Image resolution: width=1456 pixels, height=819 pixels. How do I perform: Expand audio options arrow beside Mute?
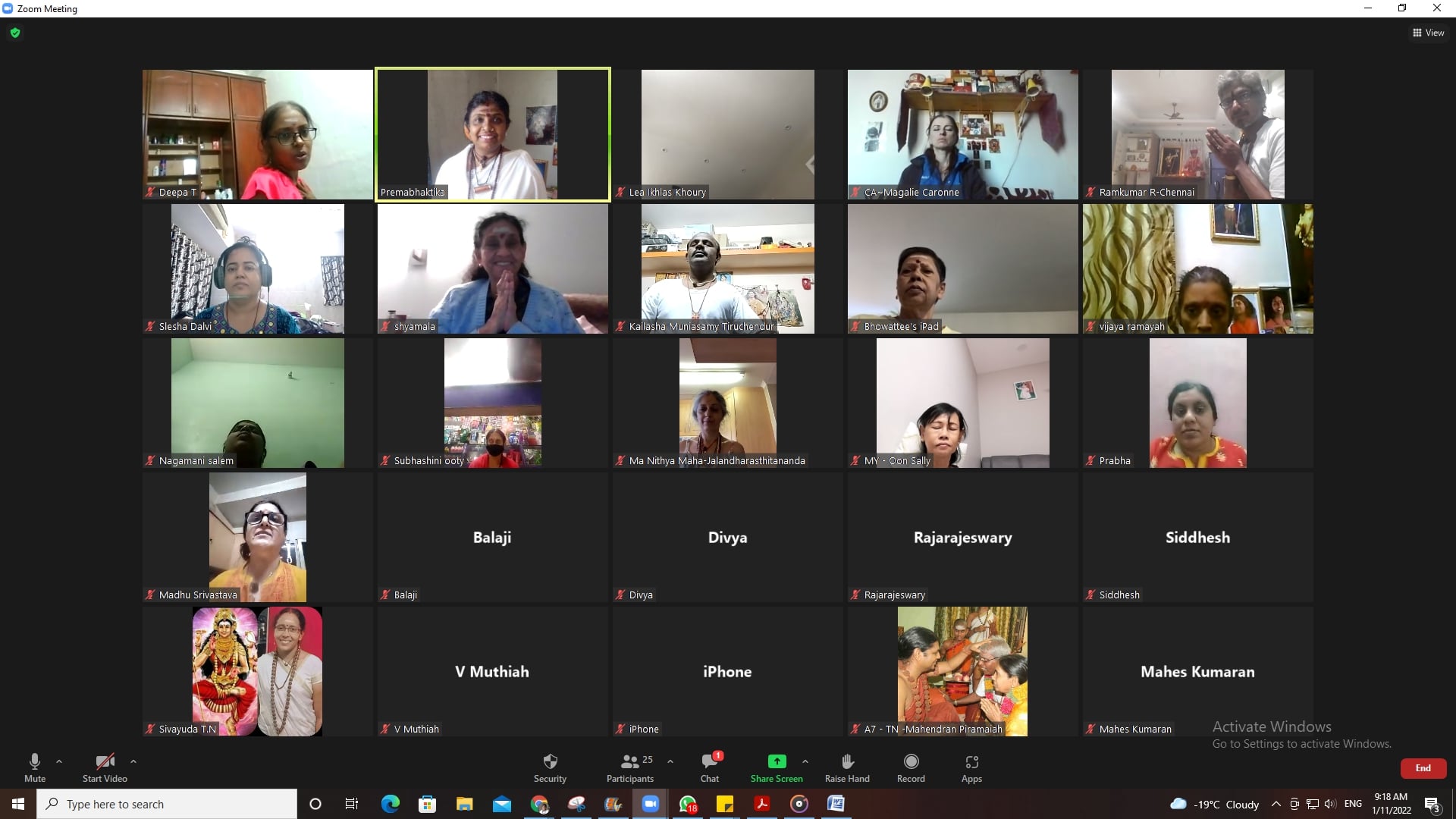tap(59, 761)
